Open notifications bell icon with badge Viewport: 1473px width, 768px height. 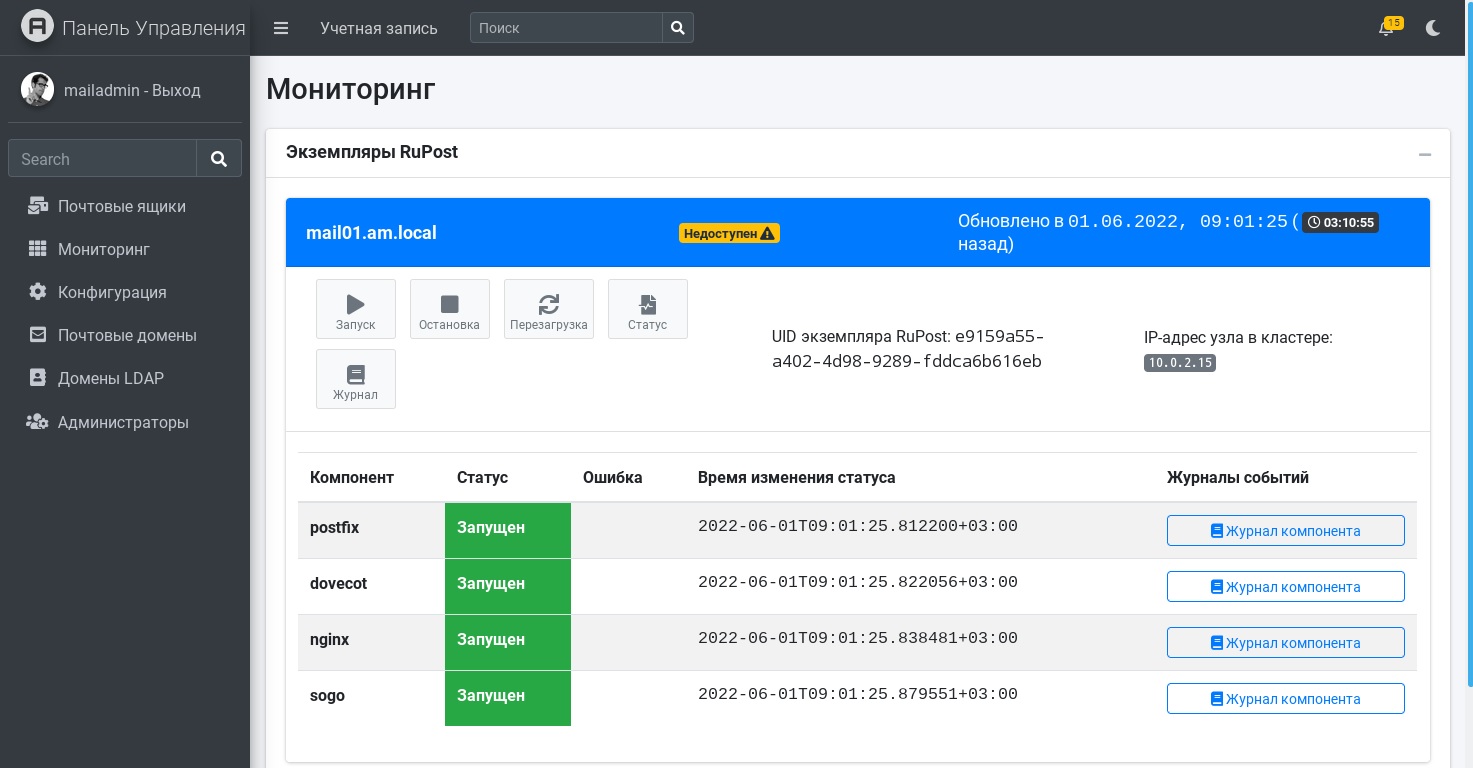(1386, 28)
